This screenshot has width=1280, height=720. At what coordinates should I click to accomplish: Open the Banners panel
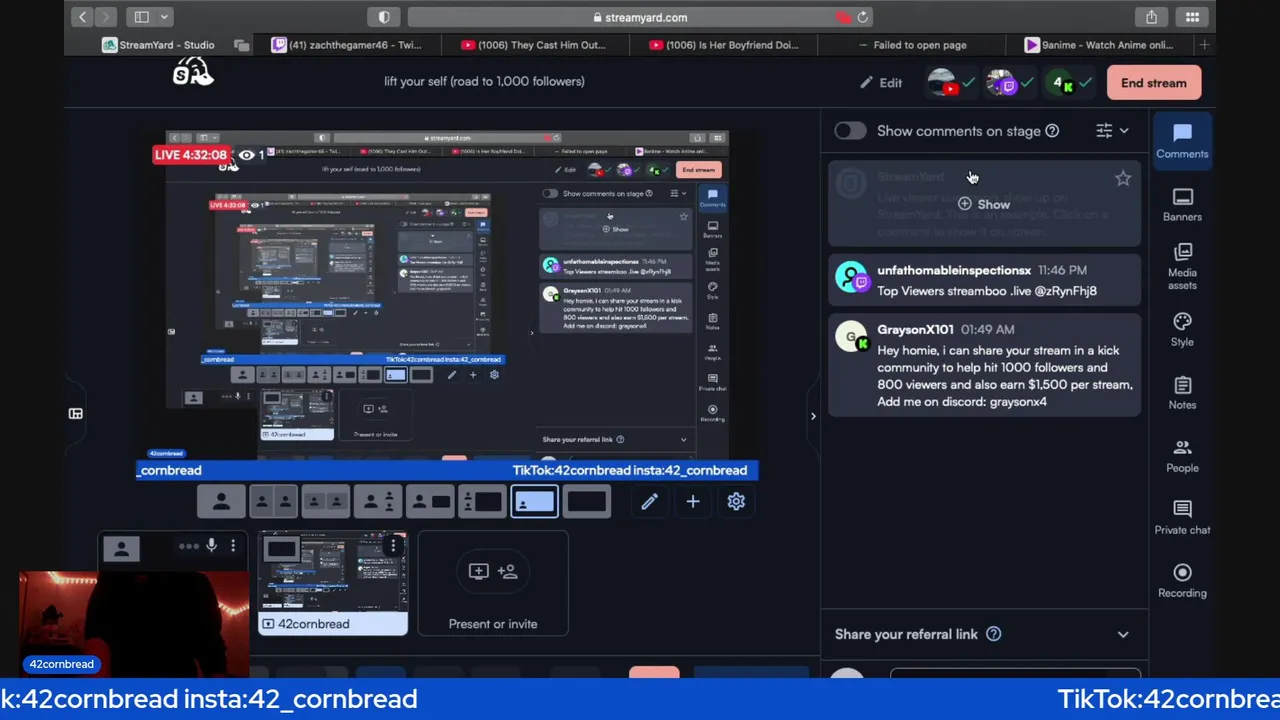coord(1182,204)
